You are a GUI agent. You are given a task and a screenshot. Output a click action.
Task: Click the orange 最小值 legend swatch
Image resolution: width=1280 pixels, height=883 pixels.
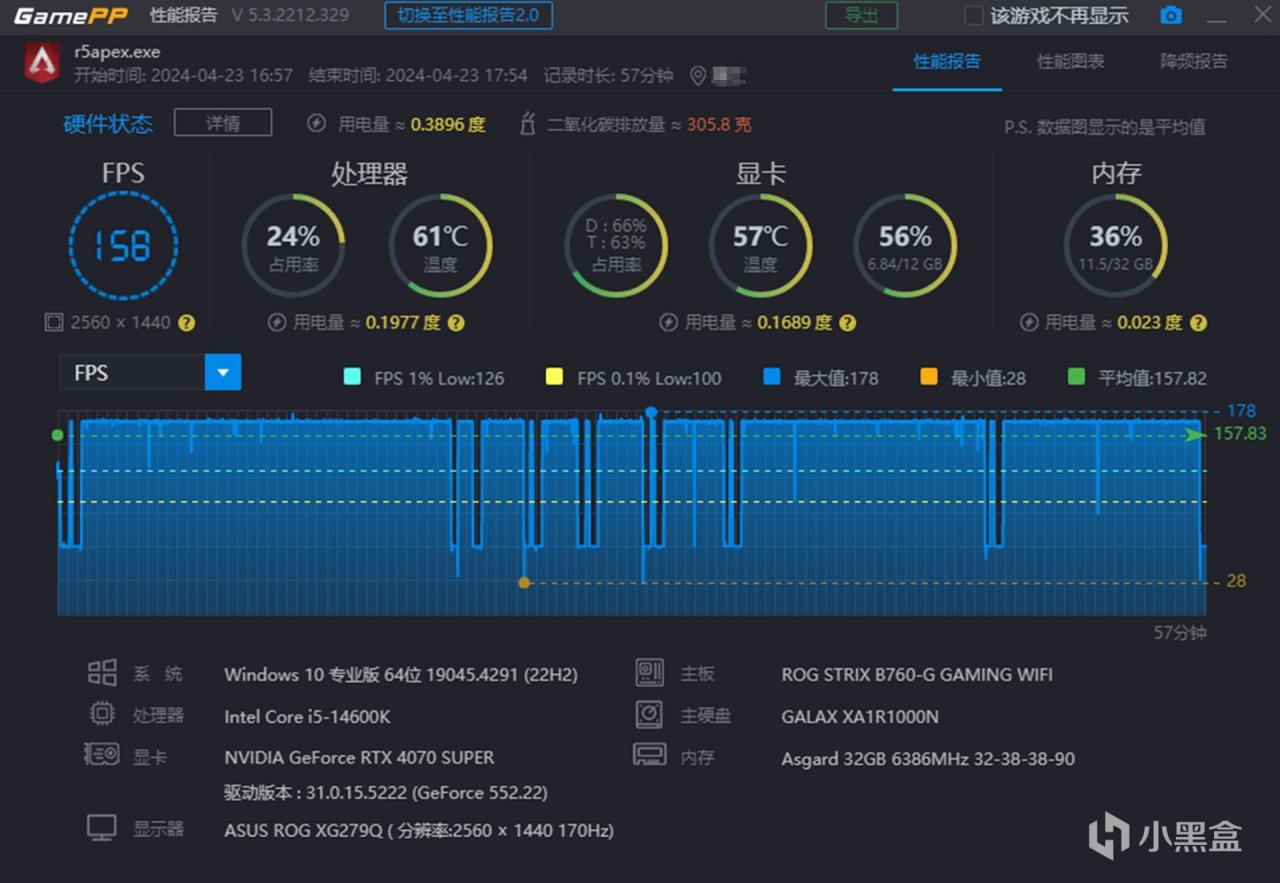pos(929,377)
